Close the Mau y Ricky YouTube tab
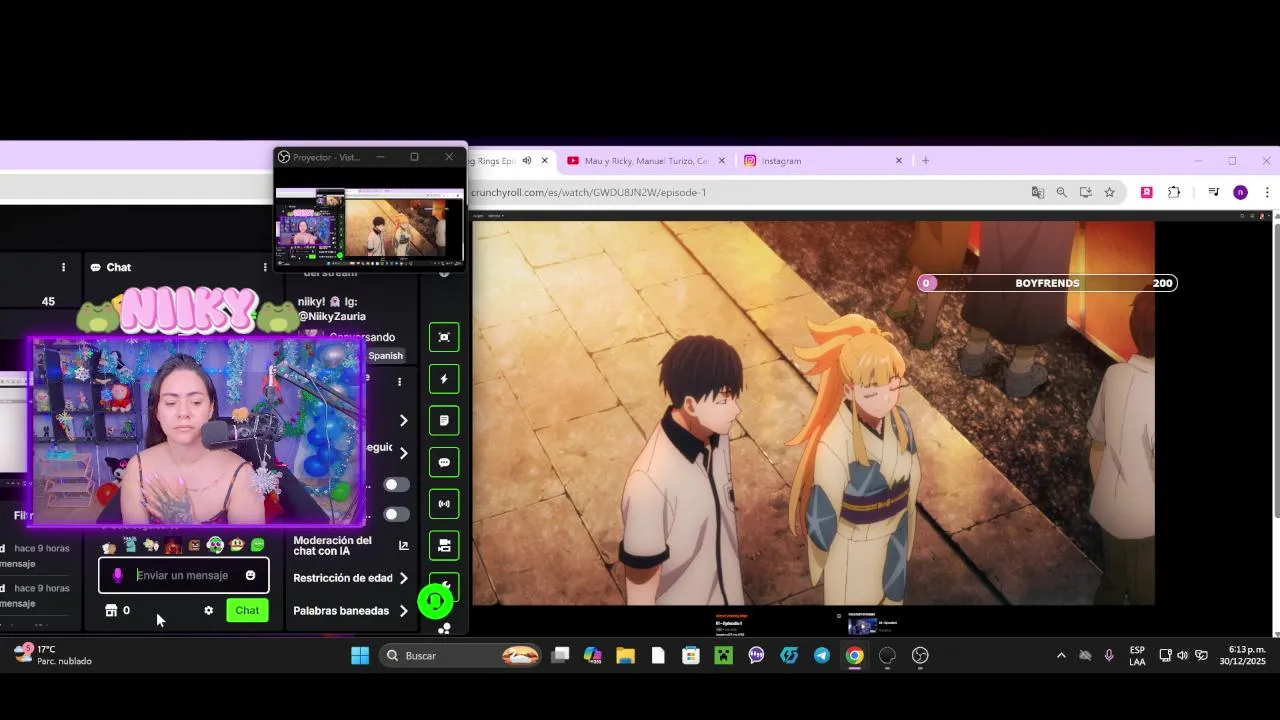Screen dimensions: 1280x720 722,160
